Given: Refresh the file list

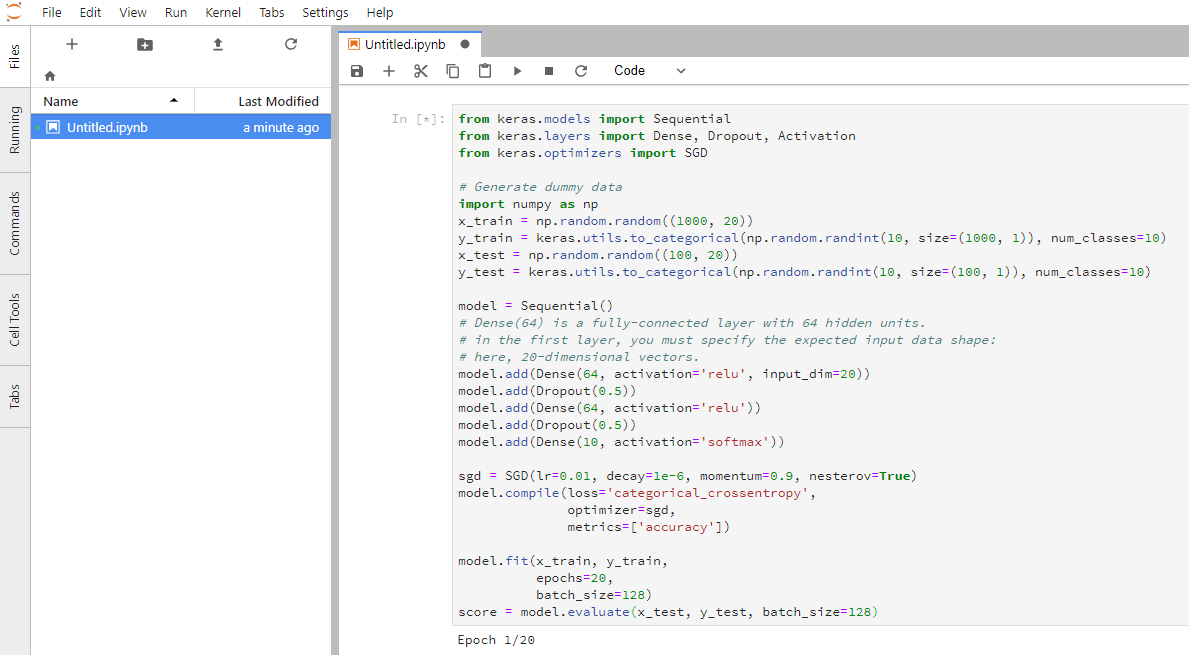Looking at the screenshot, I should pyautogui.click(x=291, y=44).
